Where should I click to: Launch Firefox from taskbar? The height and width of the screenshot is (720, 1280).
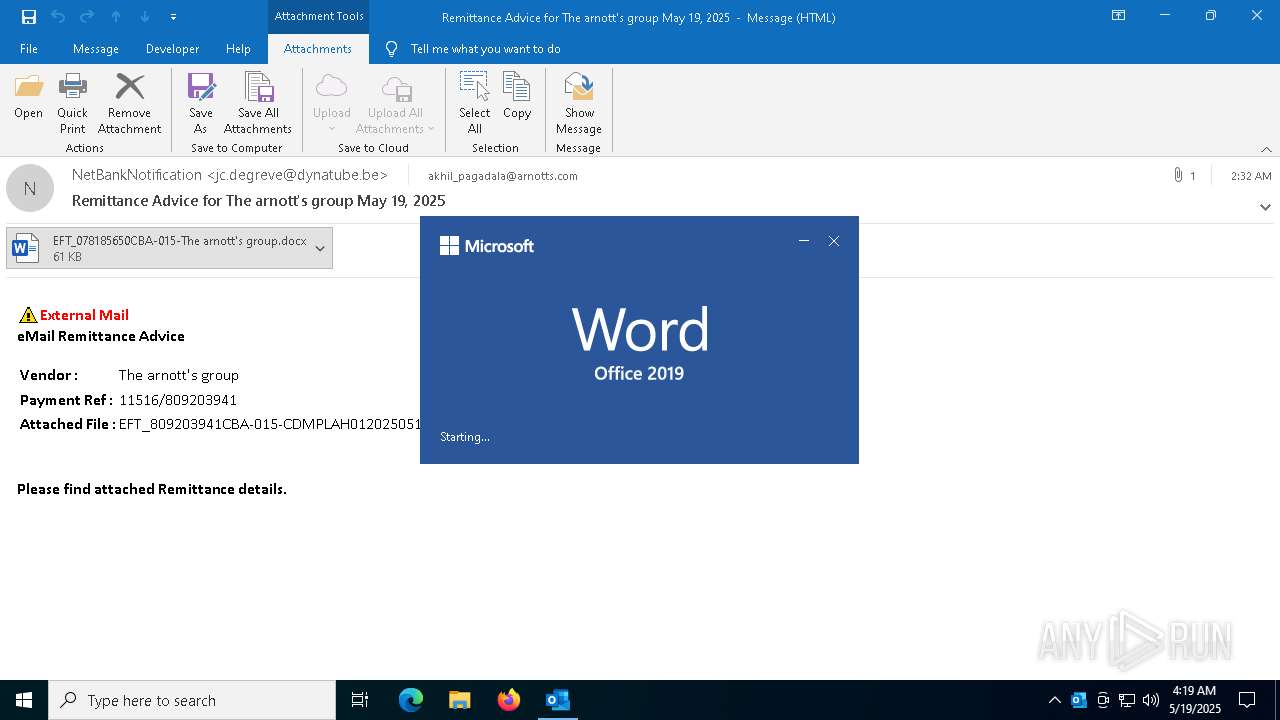click(x=508, y=700)
